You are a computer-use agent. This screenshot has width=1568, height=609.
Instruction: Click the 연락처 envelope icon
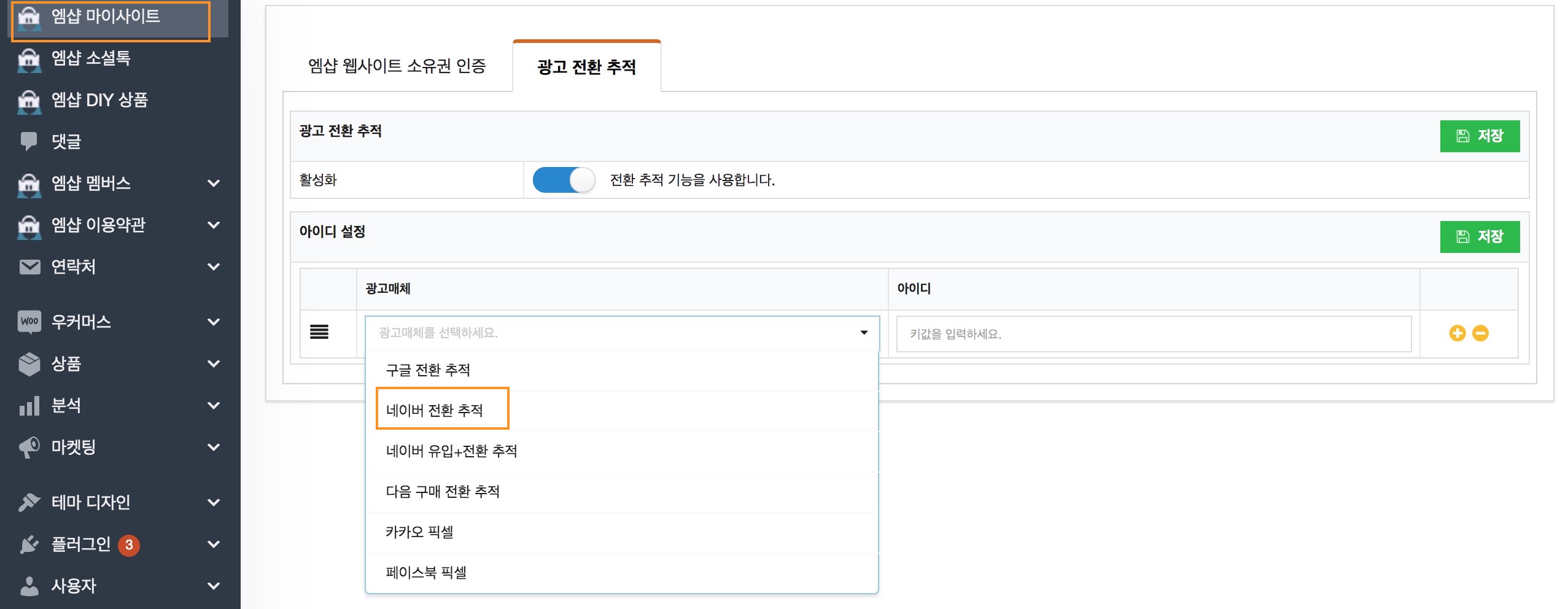pyautogui.click(x=29, y=266)
